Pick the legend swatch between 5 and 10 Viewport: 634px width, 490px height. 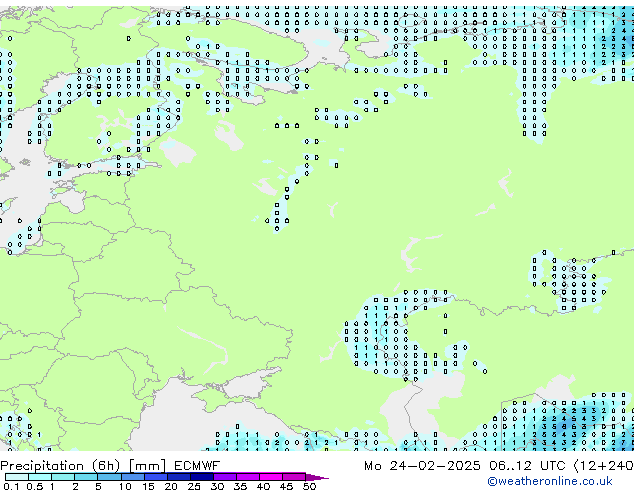(x=109, y=477)
